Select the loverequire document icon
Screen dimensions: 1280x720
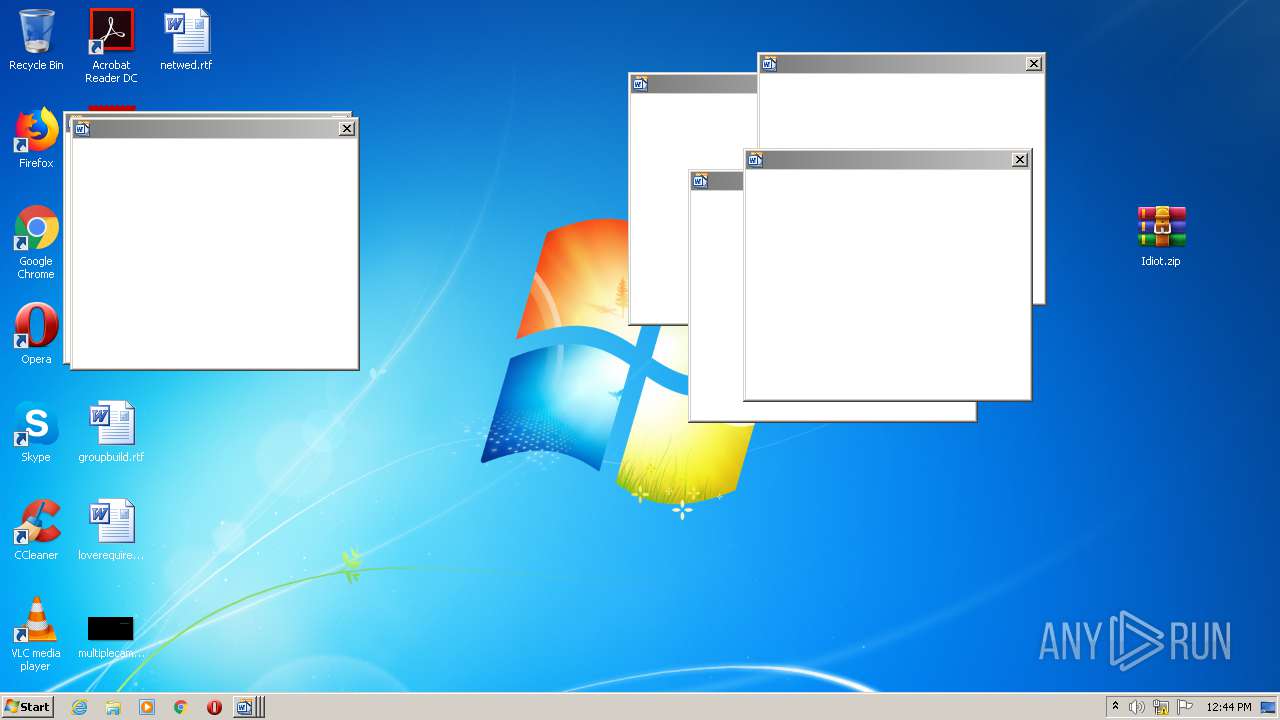point(111,529)
